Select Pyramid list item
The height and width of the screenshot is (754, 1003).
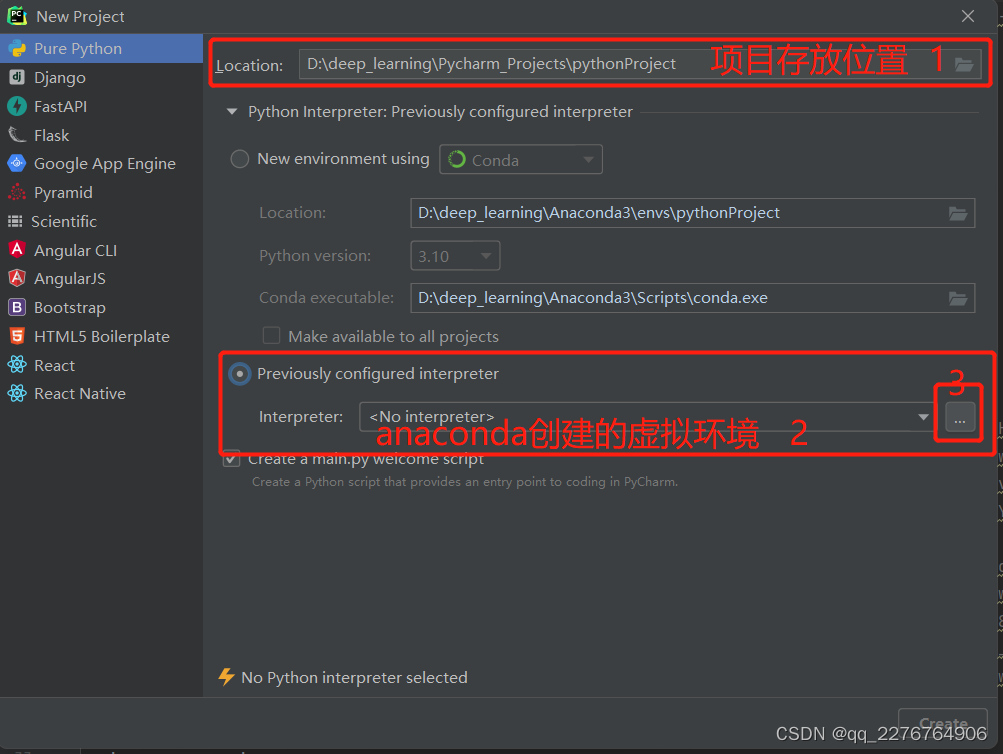click(x=102, y=192)
